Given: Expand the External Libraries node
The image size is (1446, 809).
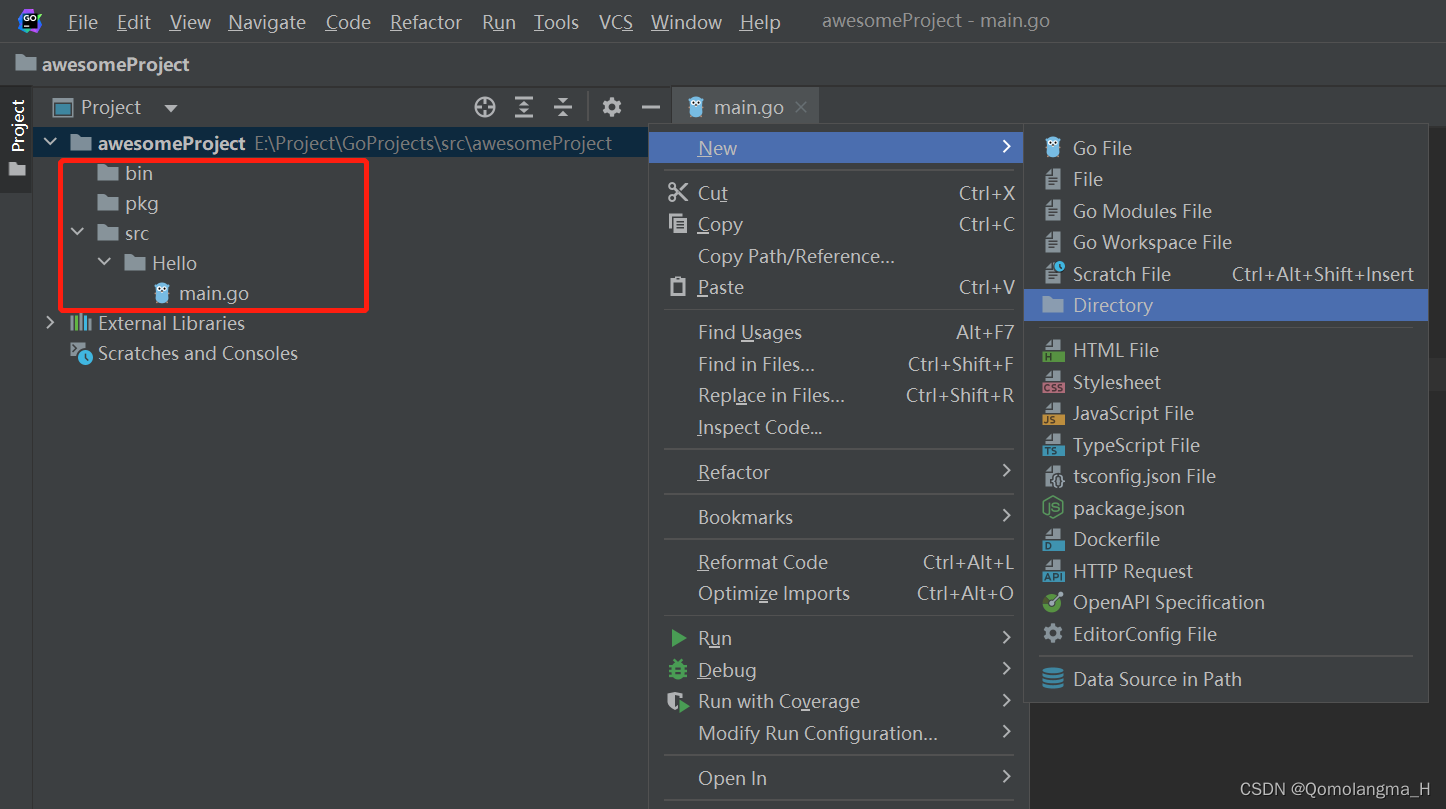Looking at the screenshot, I should point(51,323).
